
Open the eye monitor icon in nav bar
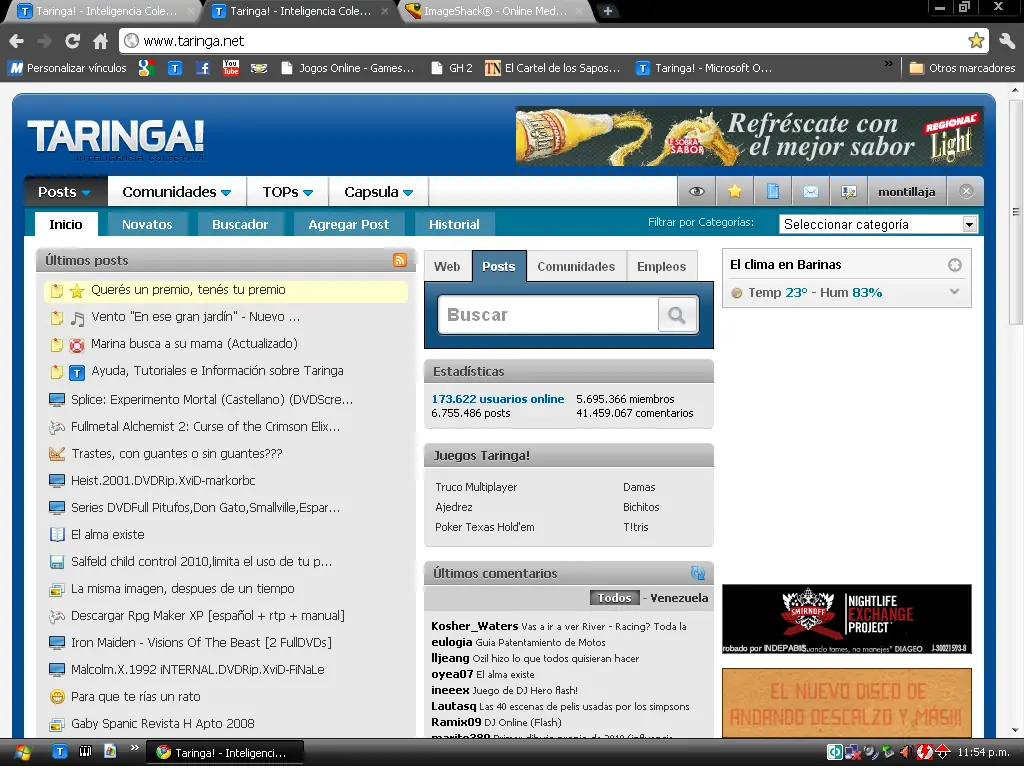coord(697,191)
